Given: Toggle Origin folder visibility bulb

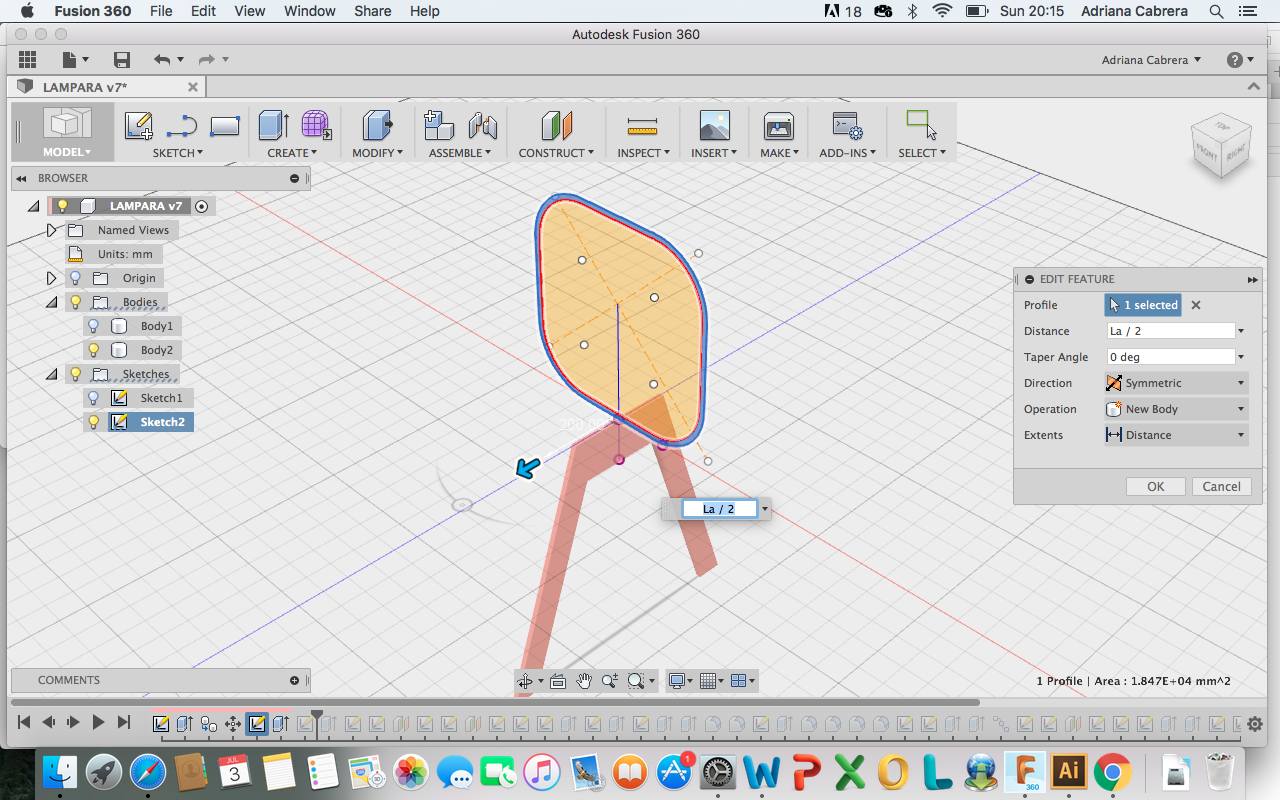Looking at the screenshot, I should point(75,278).
